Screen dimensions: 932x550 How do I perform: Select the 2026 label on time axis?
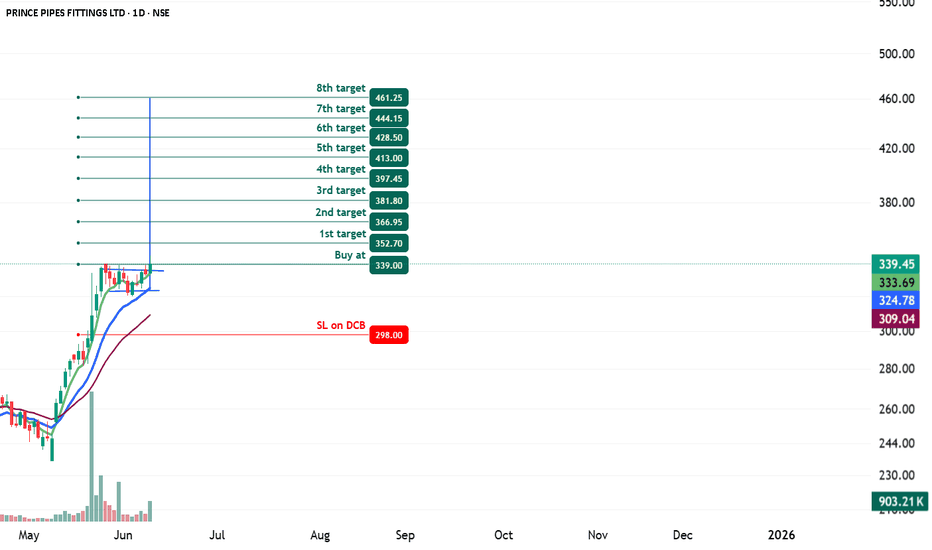click(781, 535)
